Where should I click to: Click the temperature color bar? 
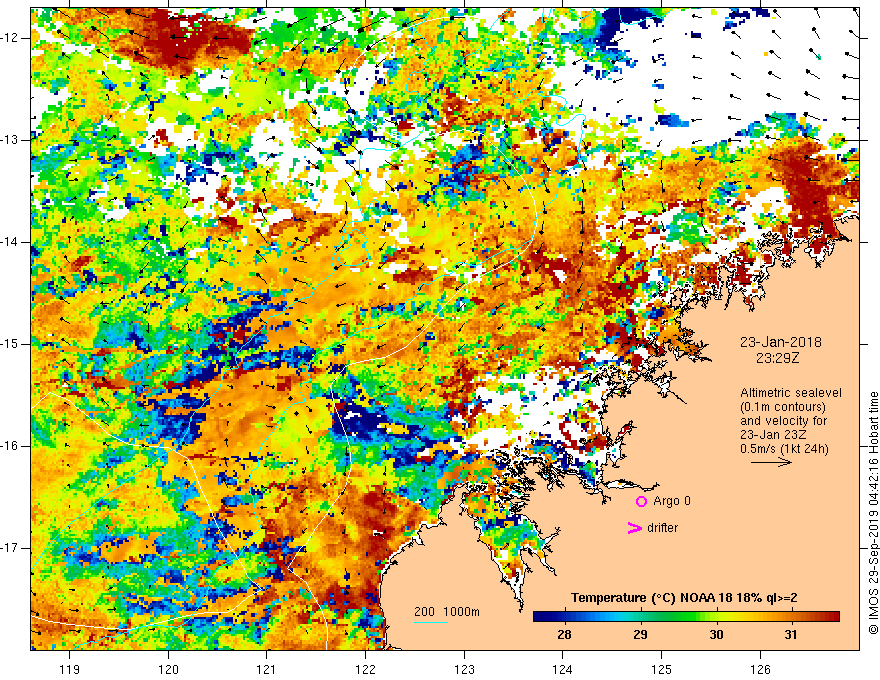point(686,616)
